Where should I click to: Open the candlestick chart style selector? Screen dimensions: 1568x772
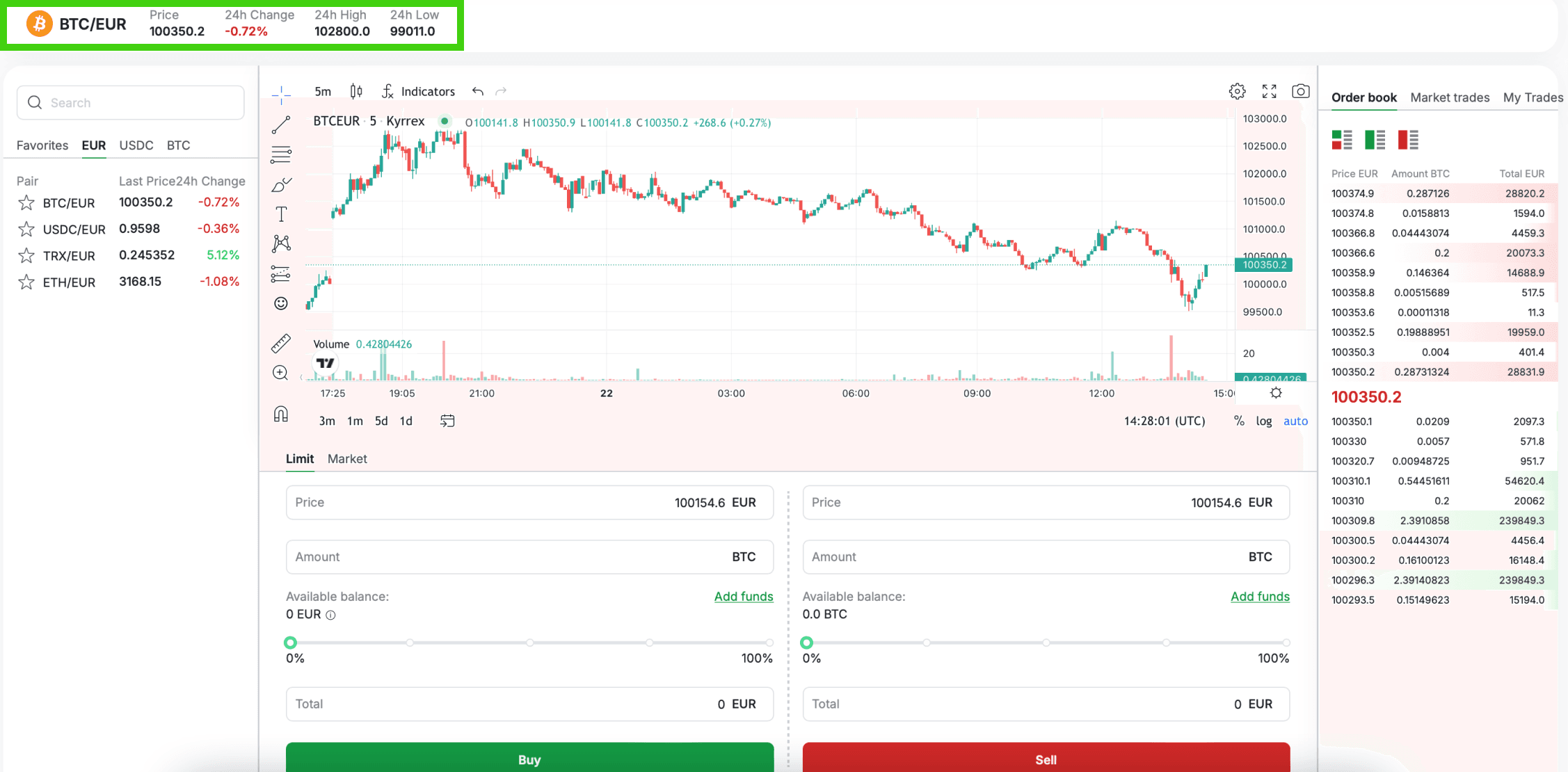coord(356,91)
